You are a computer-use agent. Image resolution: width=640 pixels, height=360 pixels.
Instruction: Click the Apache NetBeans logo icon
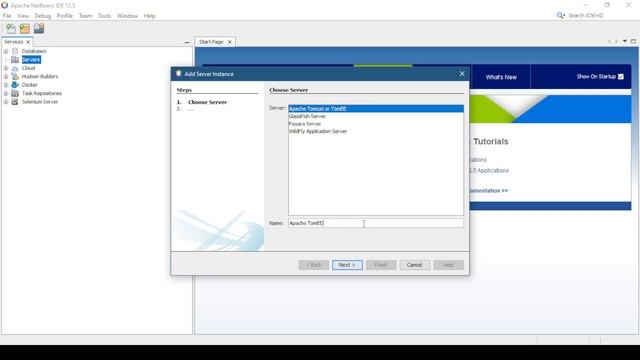pyautogui.click(x=4, y=5)
